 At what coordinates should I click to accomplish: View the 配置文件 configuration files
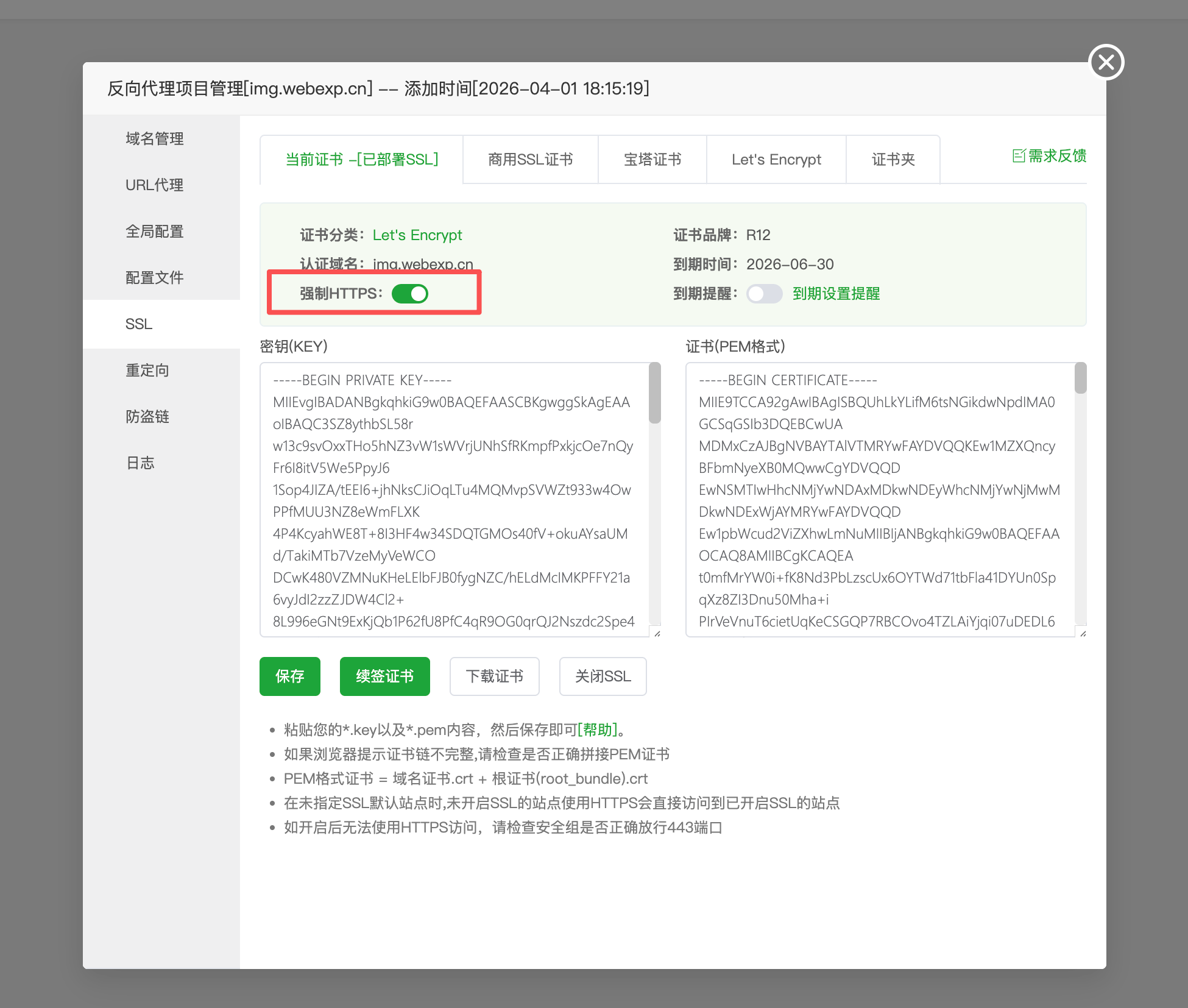tap(155, 277)
